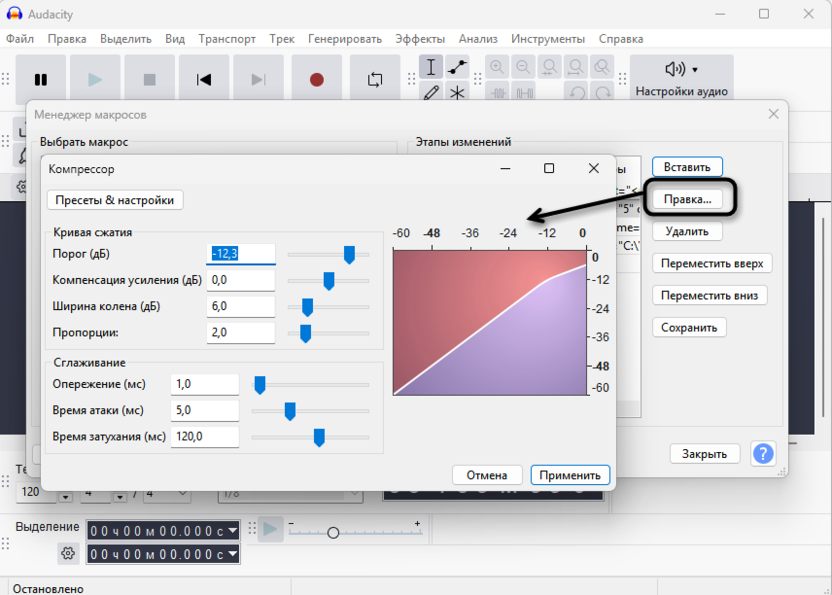Select the Envelope tool

tap(457, 67)
